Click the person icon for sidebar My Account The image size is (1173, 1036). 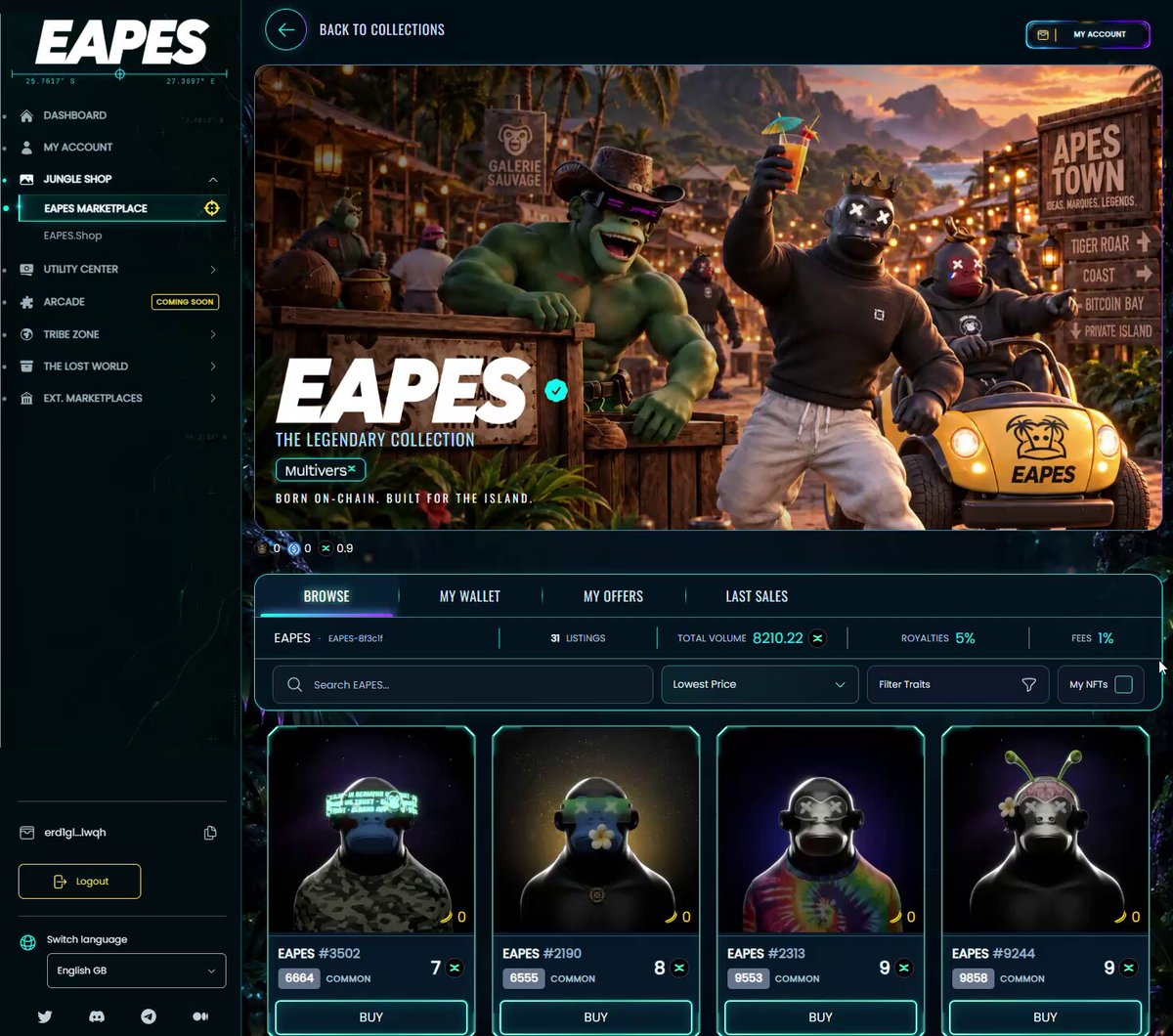click(x=26, y=148)
